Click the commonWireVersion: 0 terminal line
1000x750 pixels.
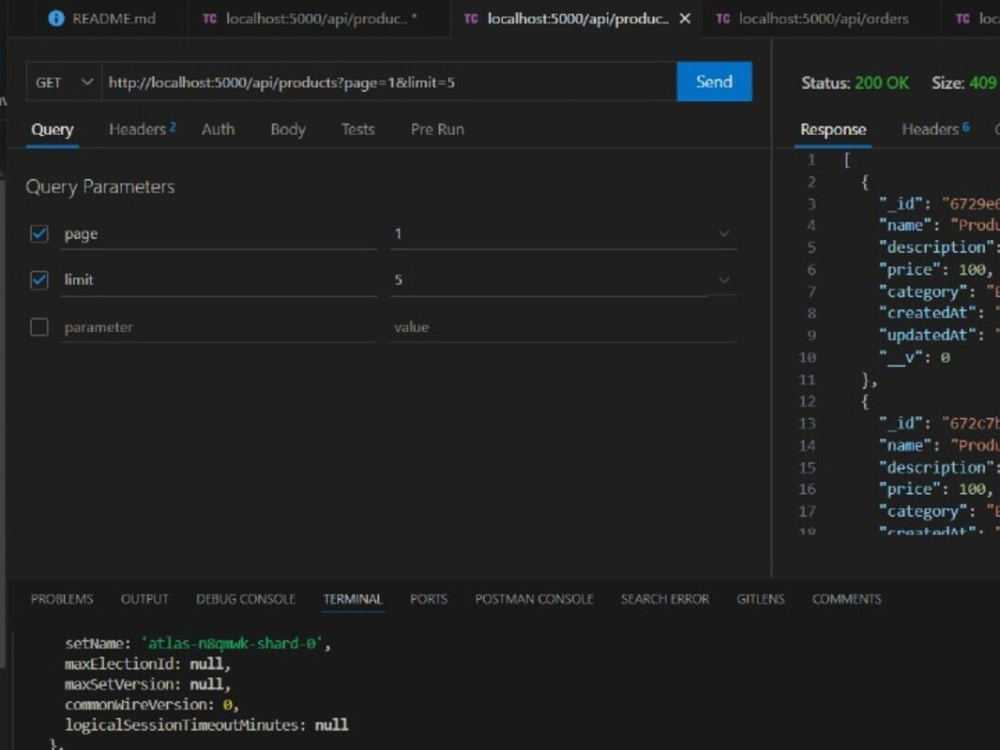coord(152,705)
